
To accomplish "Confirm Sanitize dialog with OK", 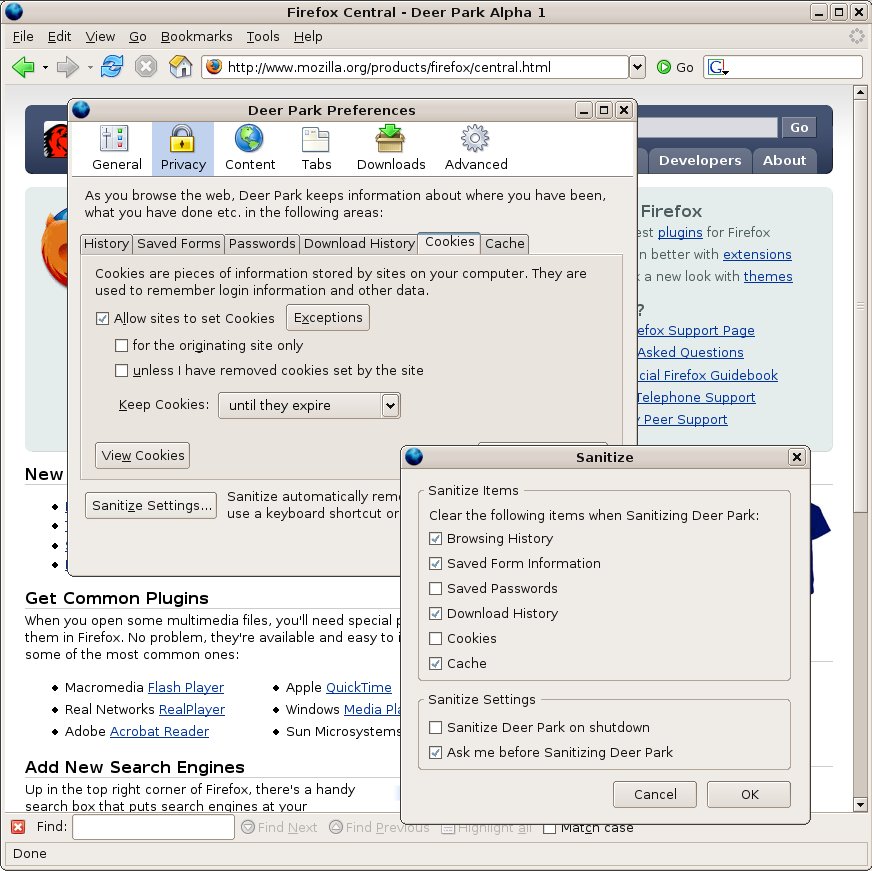I will [749, 794].
